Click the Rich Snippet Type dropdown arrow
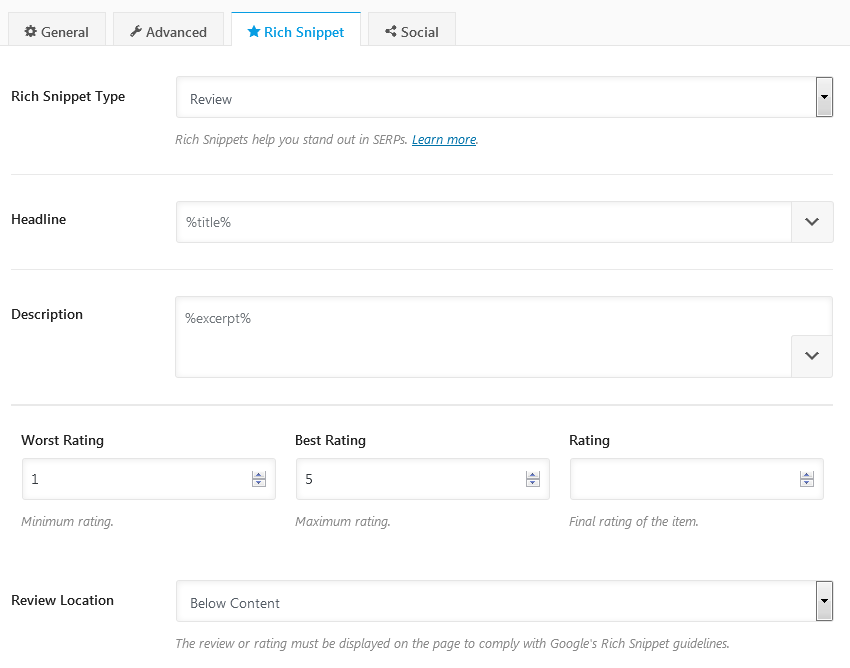 825,97
